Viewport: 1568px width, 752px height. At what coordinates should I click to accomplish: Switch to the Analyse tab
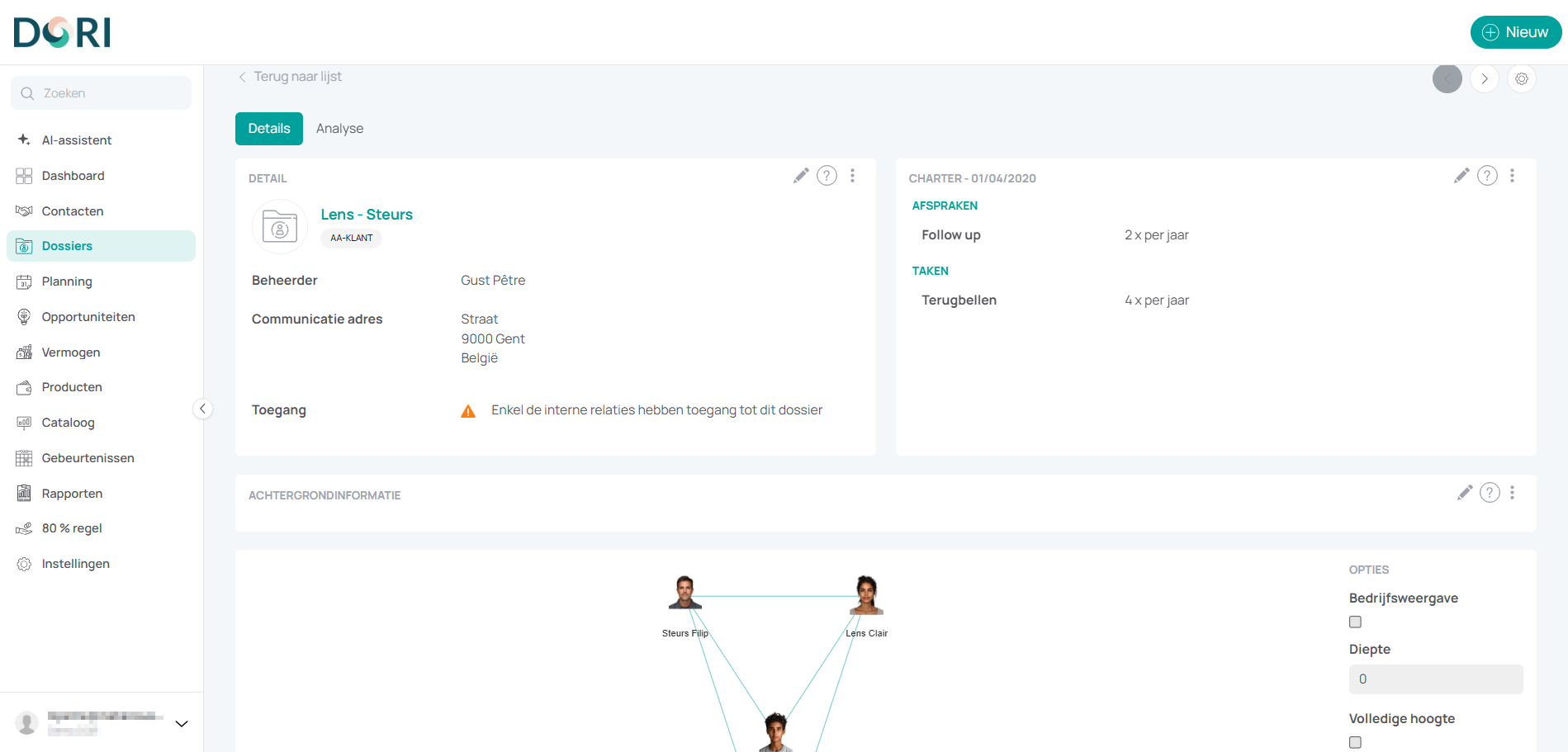click(x=339, y=129)
